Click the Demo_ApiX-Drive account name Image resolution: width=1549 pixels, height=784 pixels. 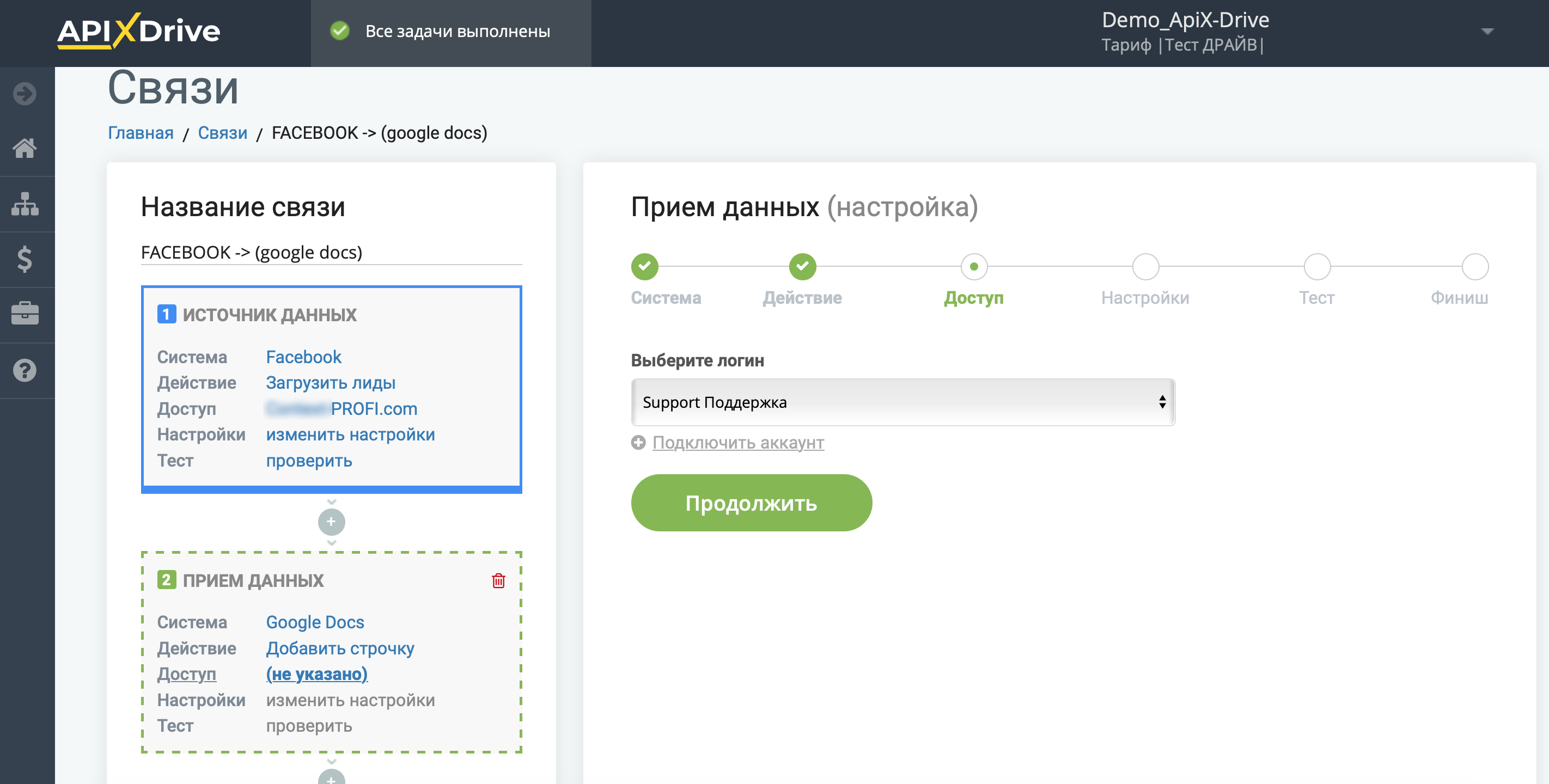coord(1185,20)
